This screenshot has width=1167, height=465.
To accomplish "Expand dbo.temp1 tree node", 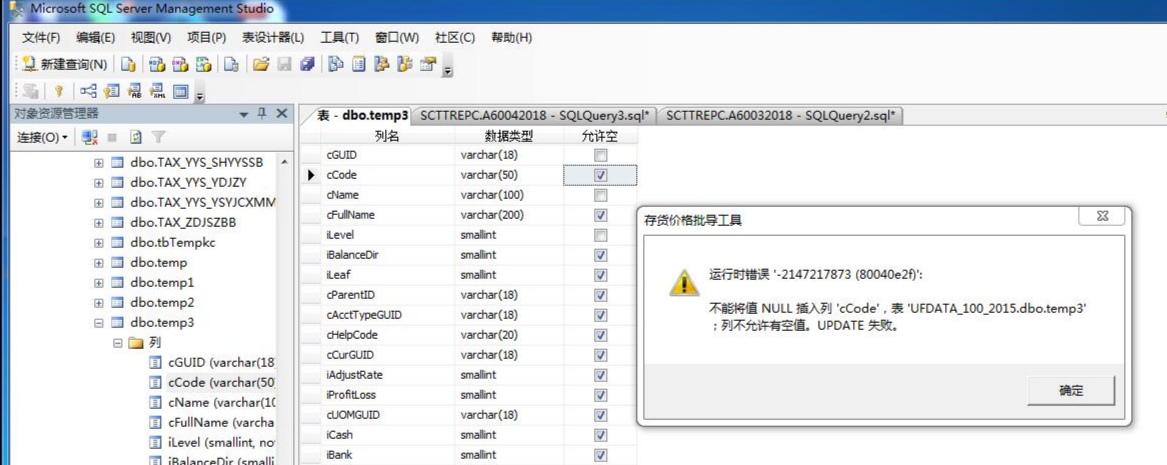I will click(98, 283).
